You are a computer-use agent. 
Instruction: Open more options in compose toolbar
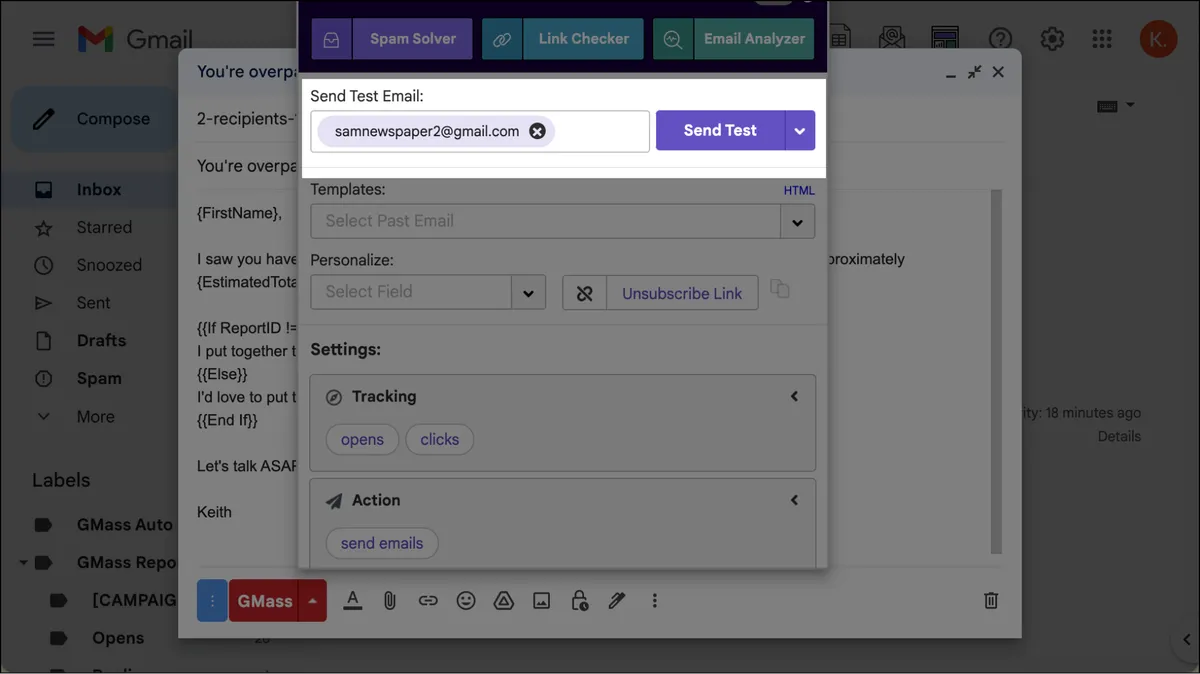point(655,600)
